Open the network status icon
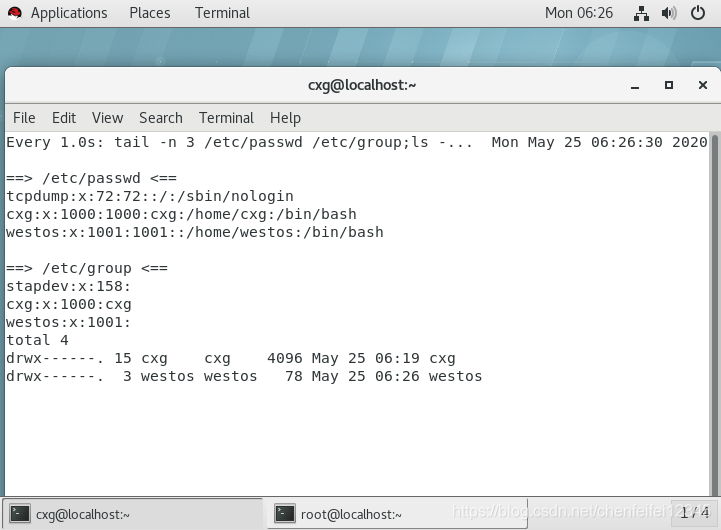721x530 pixels. click(x=641, y=13)
